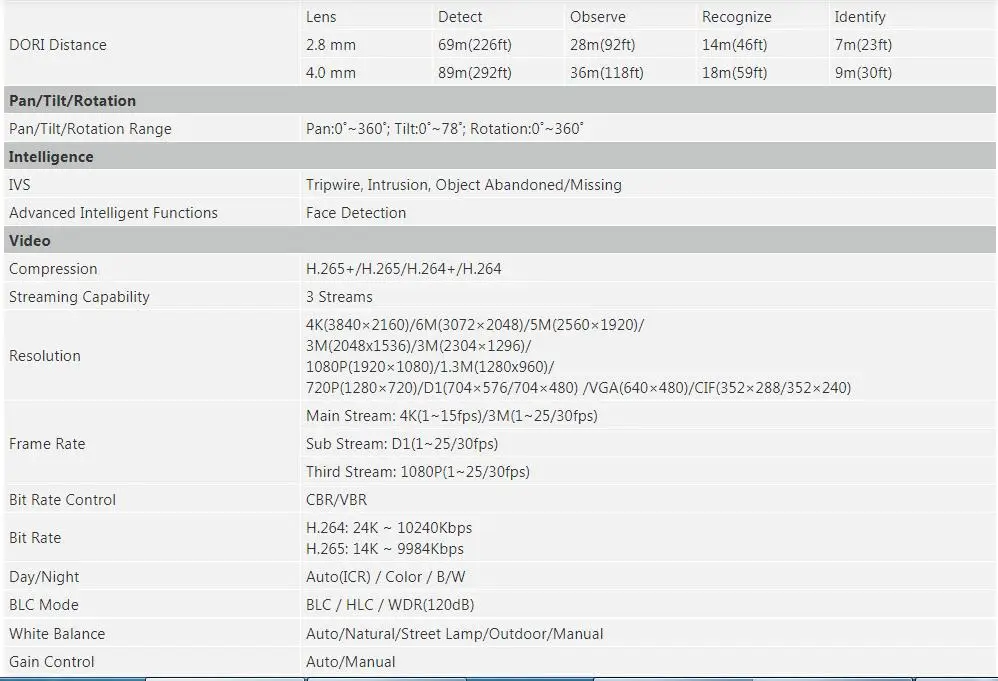Click the "Main Stream: 4K(1~15fps)" value
The height and width of the screenshot is (681, 998).
pos(452,416)
